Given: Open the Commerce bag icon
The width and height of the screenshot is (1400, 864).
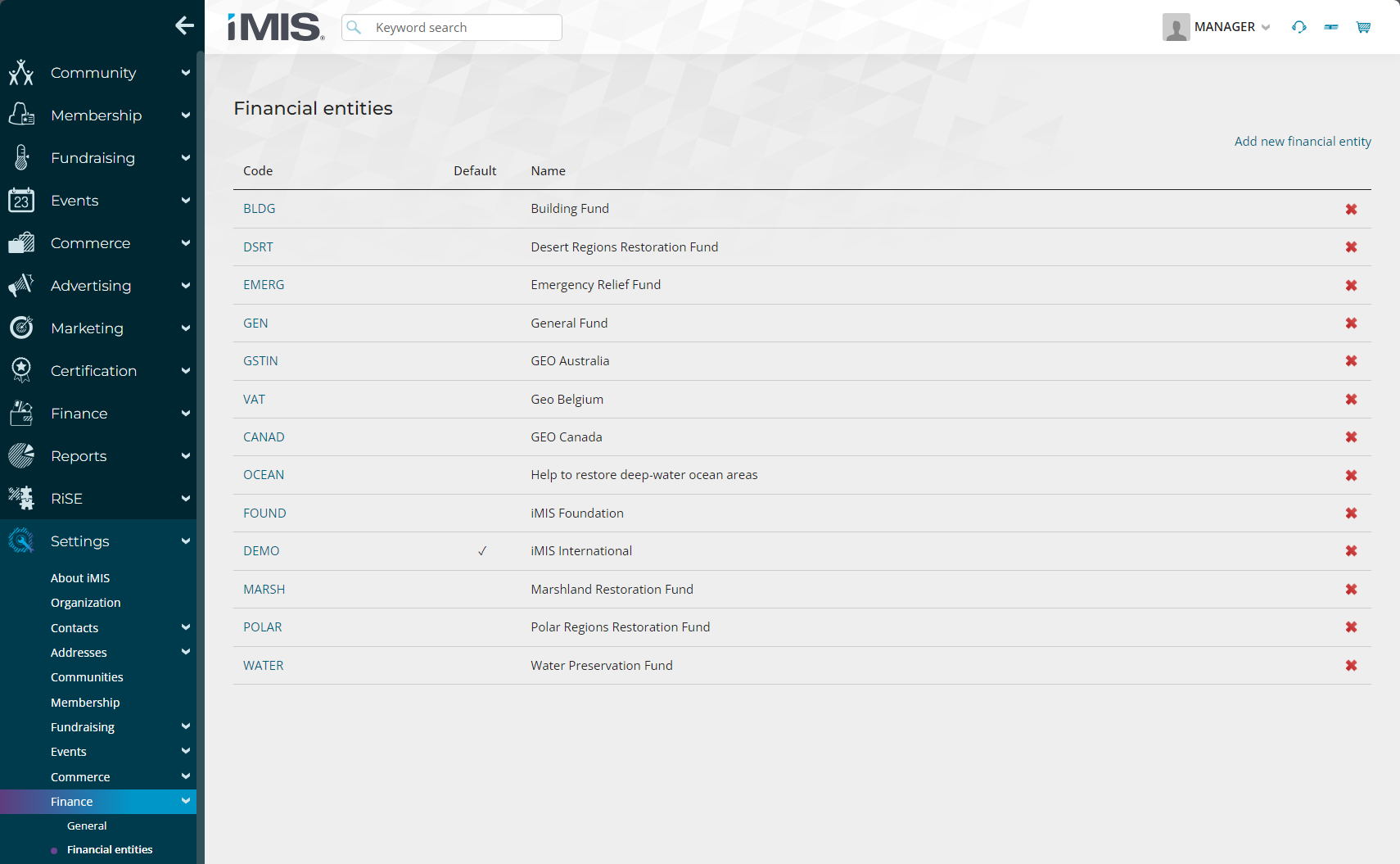Looking at the screenshot, I should pos(21,242).
